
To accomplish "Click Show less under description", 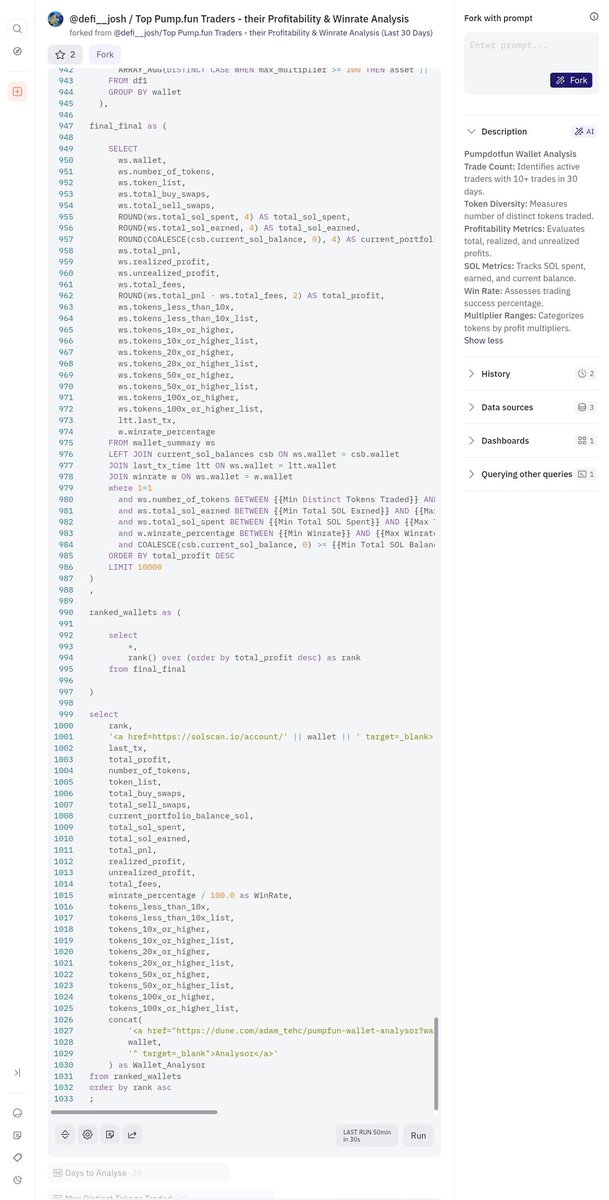I will click(484, 340).
